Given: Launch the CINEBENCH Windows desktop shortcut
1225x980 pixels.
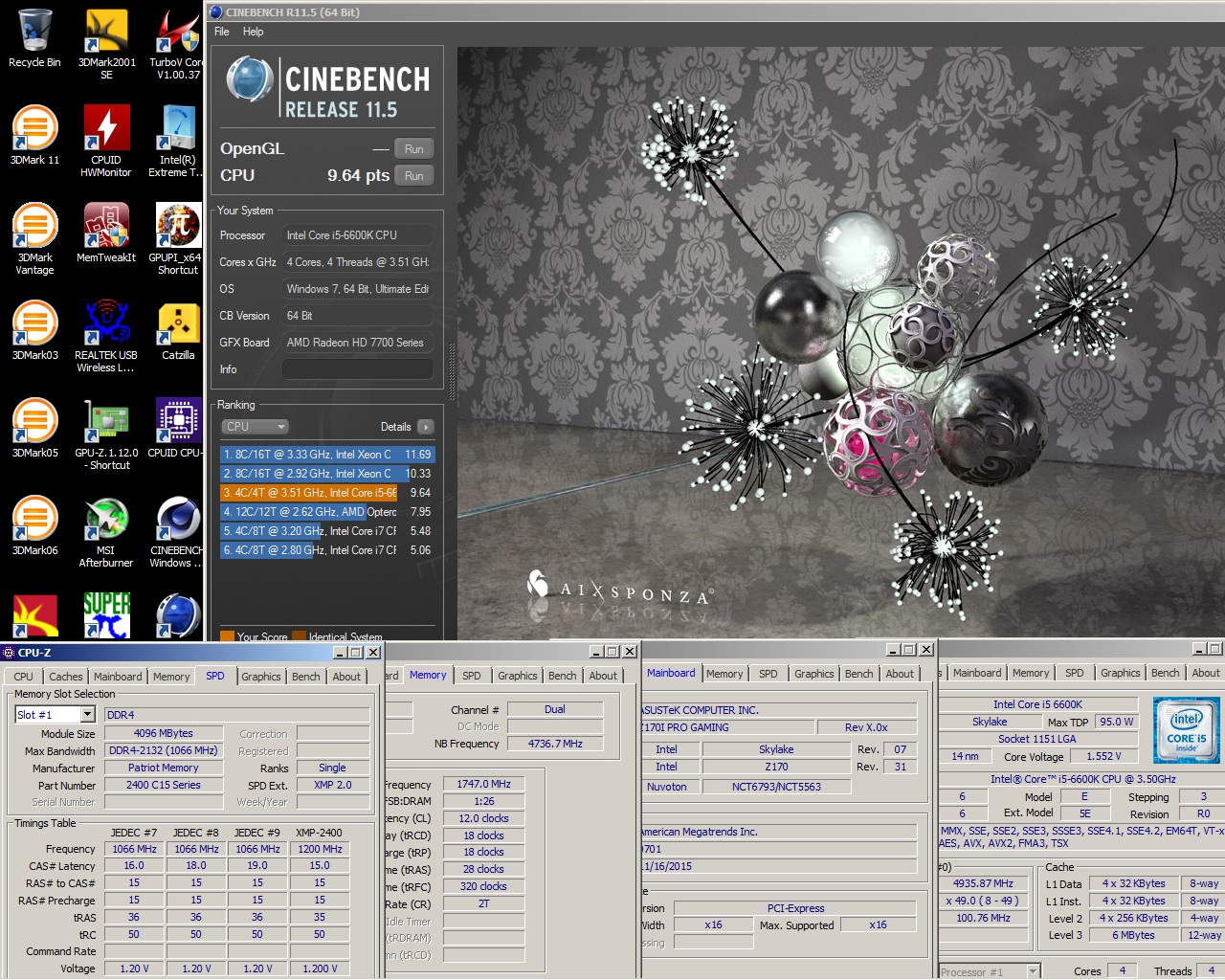Looking at the screenshot, I should (x=177, y=532).
